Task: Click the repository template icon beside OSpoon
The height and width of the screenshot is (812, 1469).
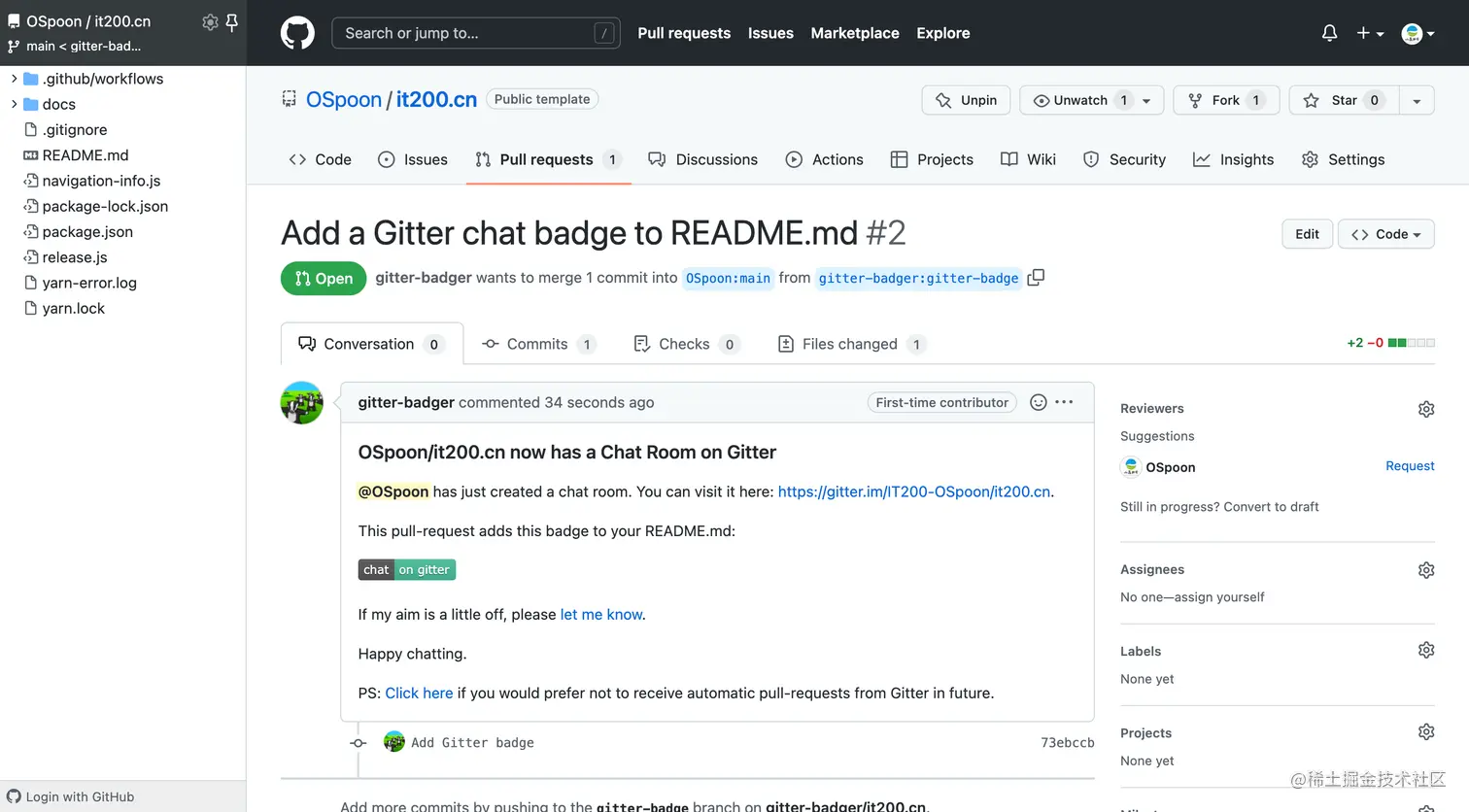Action: 289,98
